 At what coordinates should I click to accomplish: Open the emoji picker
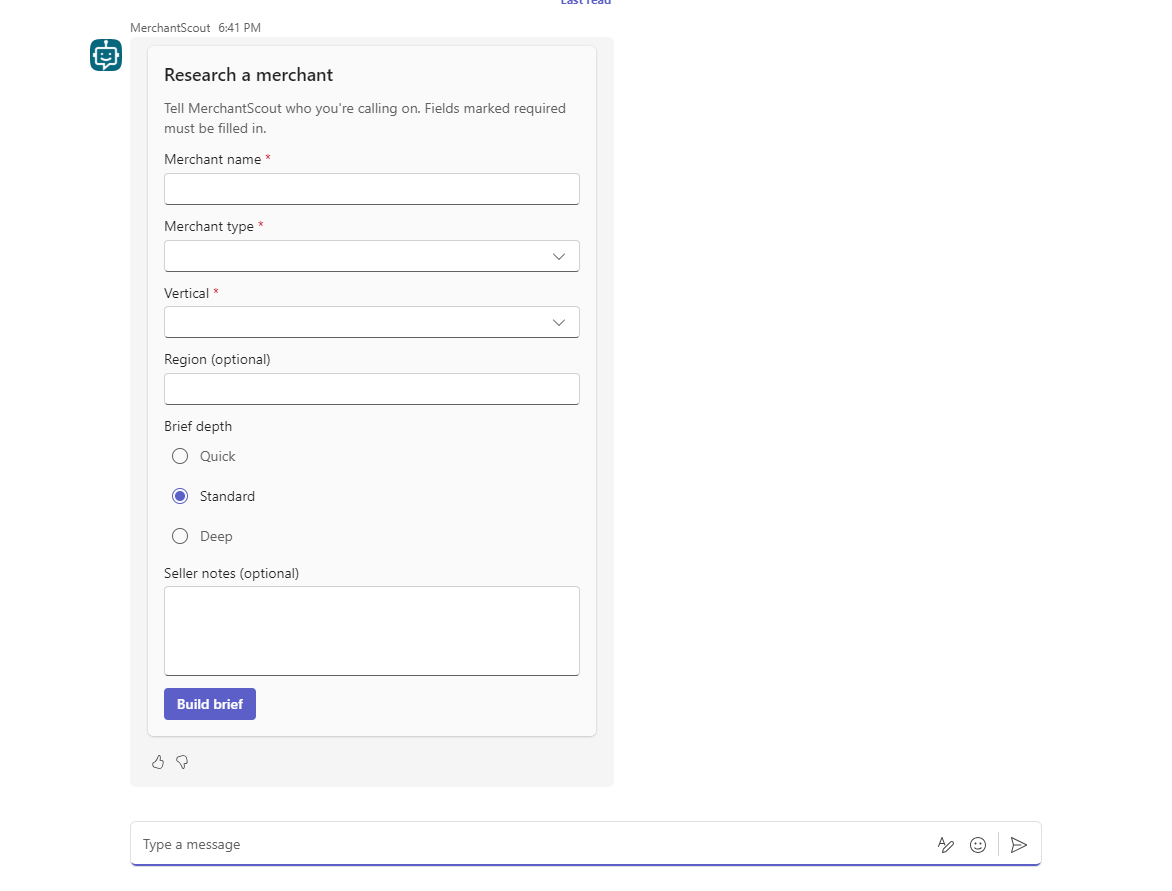[x=978, y=845]
